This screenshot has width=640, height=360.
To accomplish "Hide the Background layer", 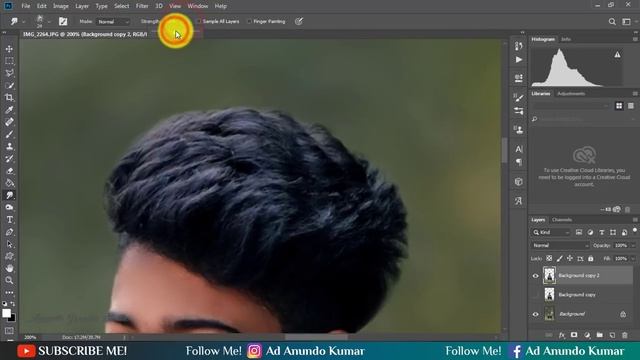I will tap(536, 314).
